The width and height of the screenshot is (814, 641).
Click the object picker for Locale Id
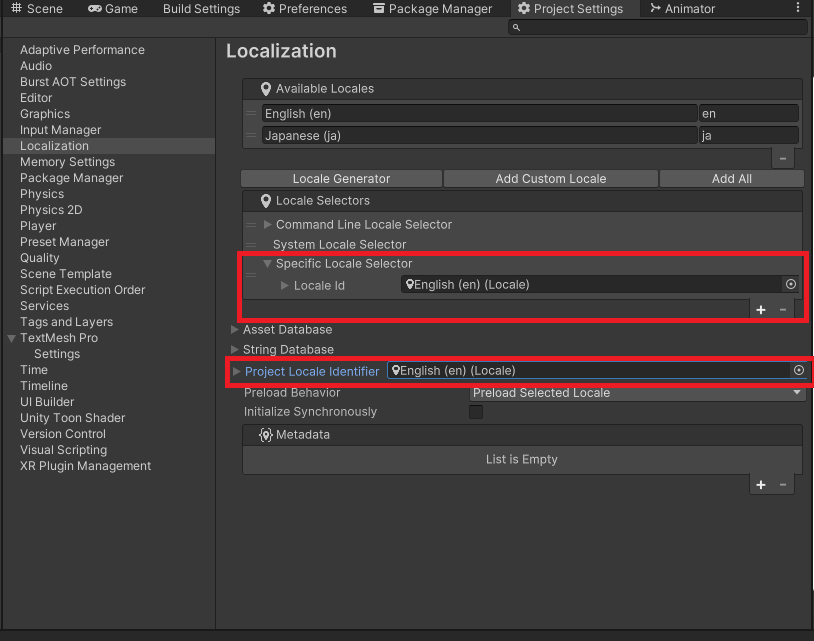pos(791,284)
